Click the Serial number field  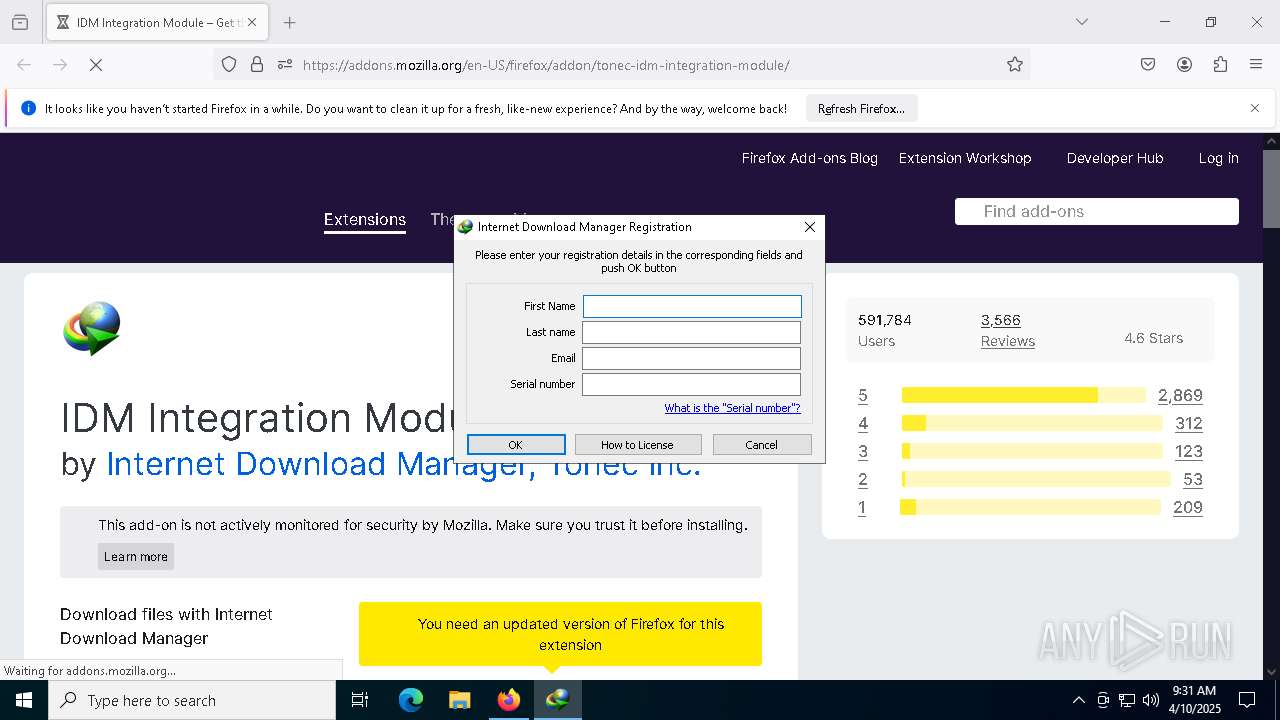(692, 384)
